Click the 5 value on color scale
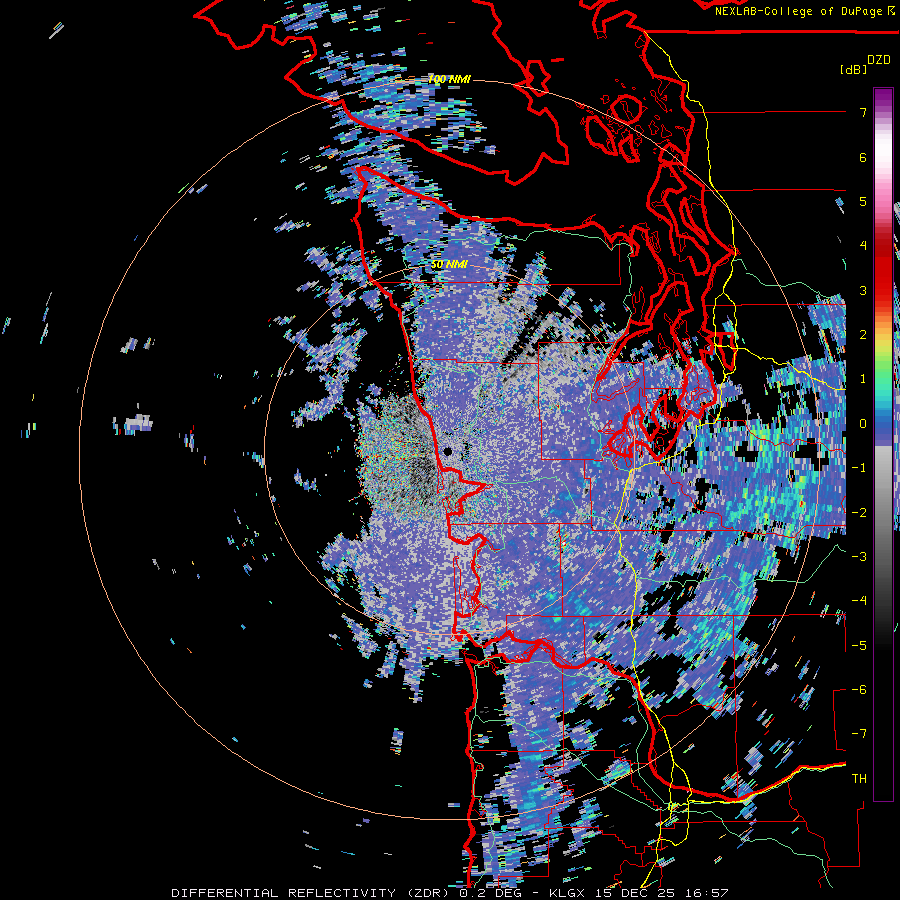Viewport: 900px width, 900px height. click(863, 201)
